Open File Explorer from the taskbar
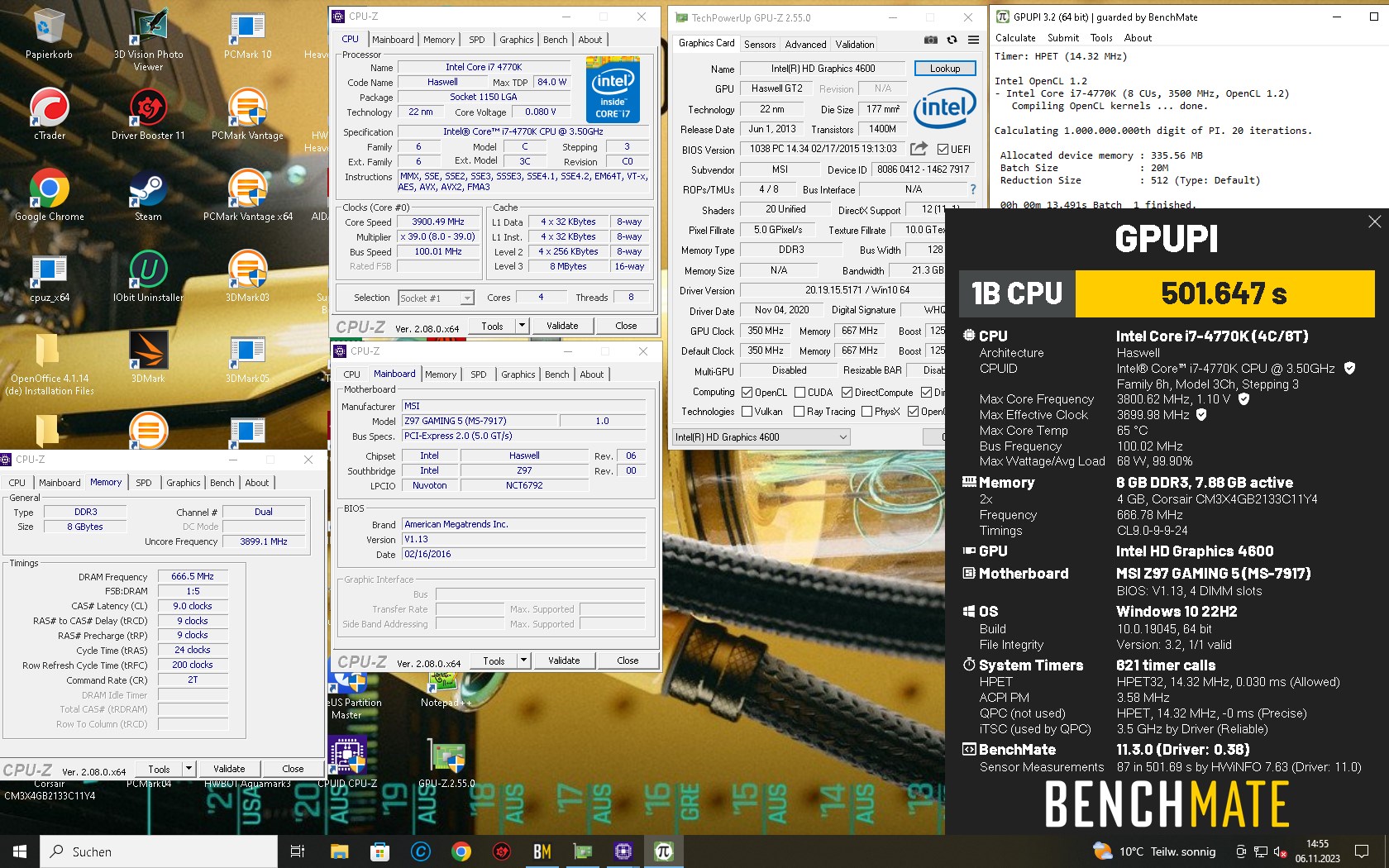The height and width of the screenshot is (868, 1389). 339,851
